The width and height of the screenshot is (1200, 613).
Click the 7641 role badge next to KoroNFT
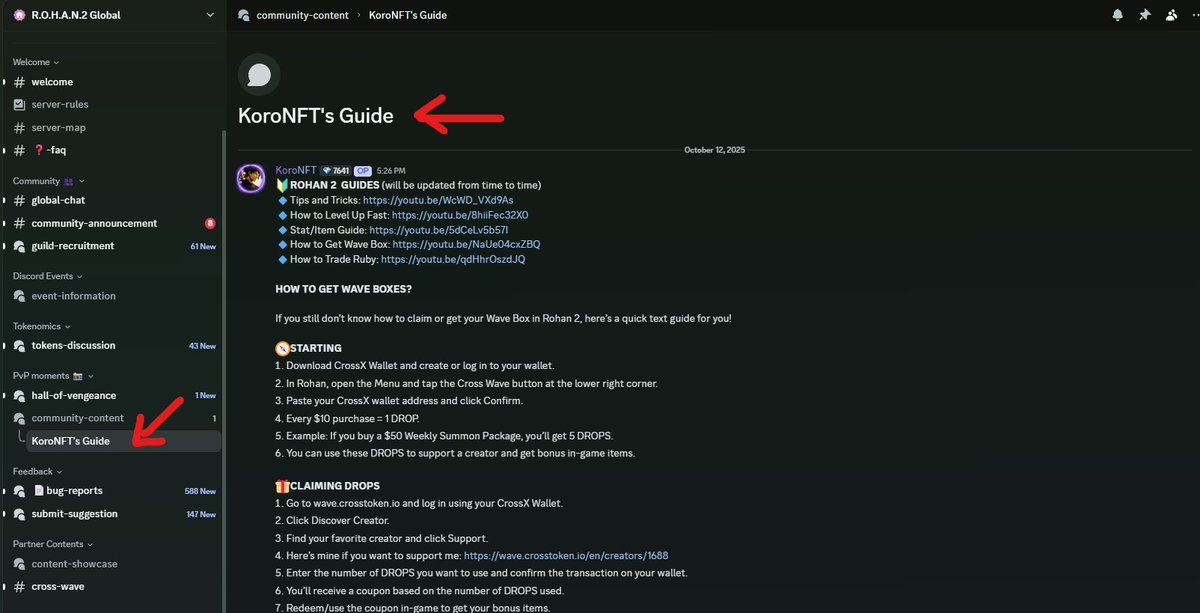pyautogui.click(x=335, y=170)
